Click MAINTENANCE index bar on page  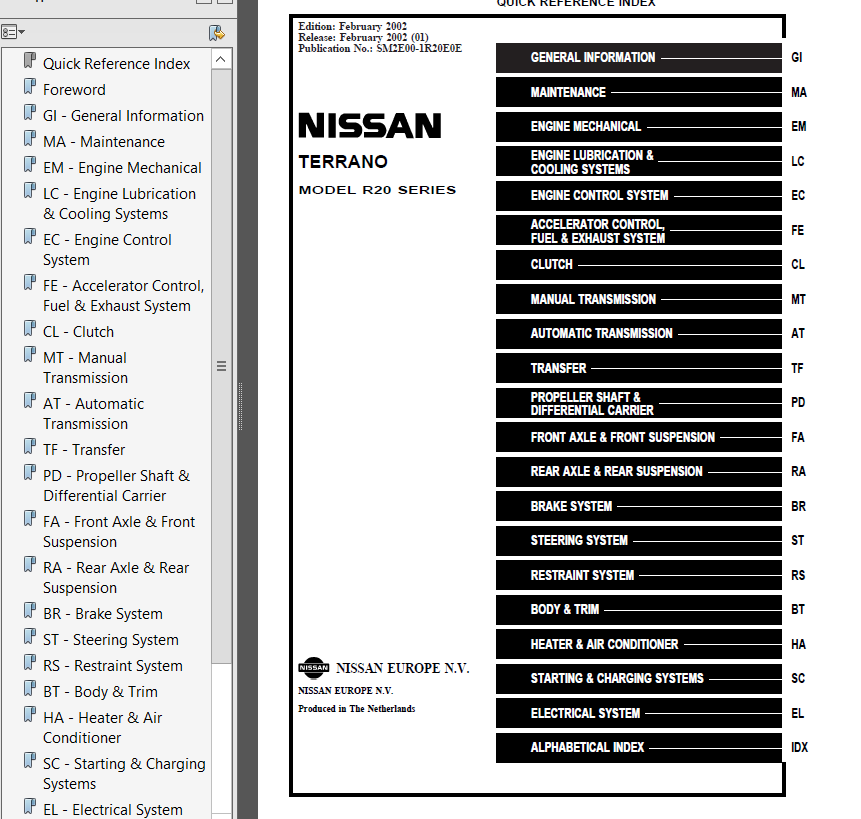point(639,92)
